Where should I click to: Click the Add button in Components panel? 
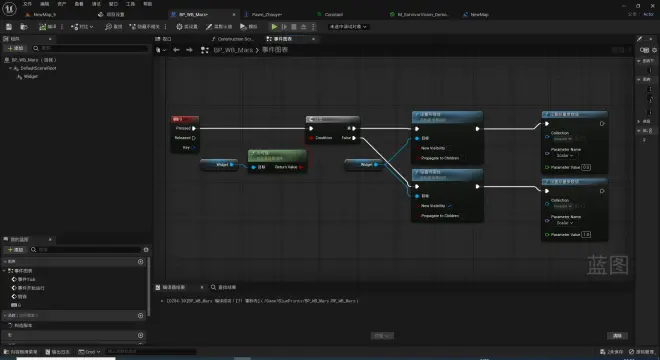(16, 48)
